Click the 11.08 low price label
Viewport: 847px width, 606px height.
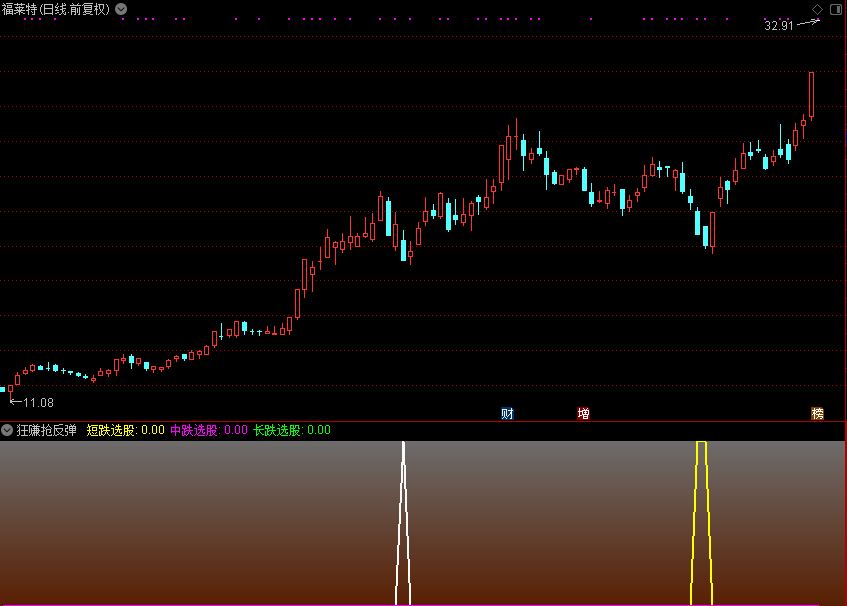(x=38, y=402)
